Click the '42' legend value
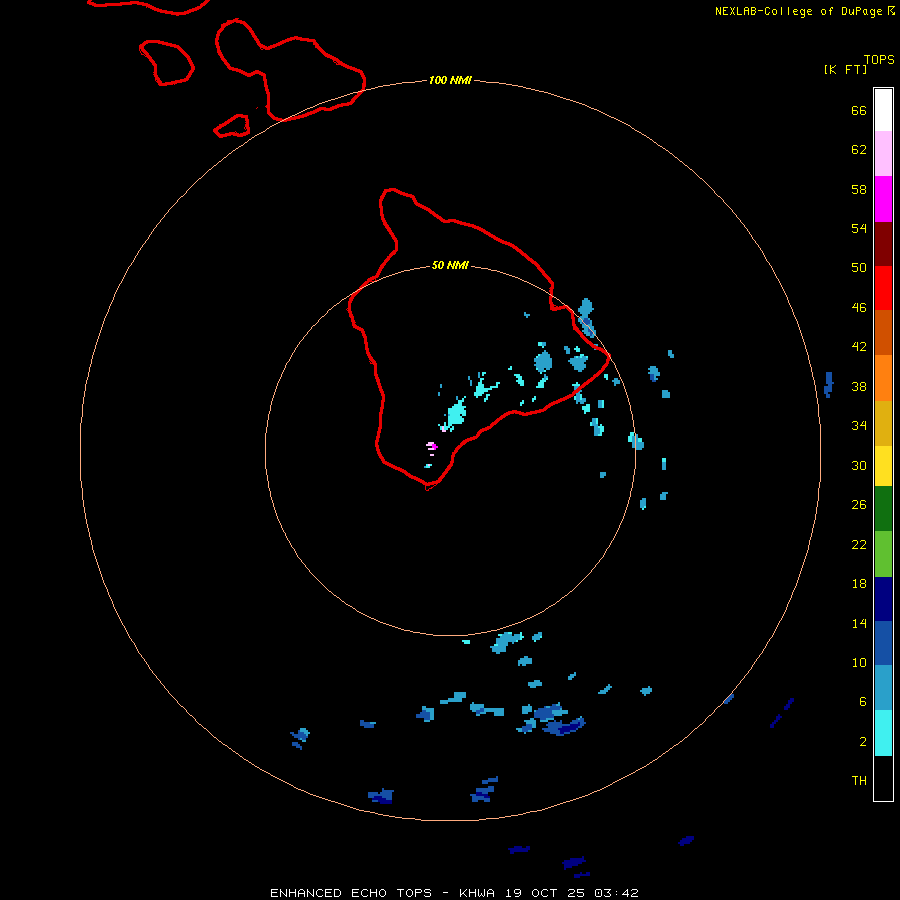 [x=859, y=346]
